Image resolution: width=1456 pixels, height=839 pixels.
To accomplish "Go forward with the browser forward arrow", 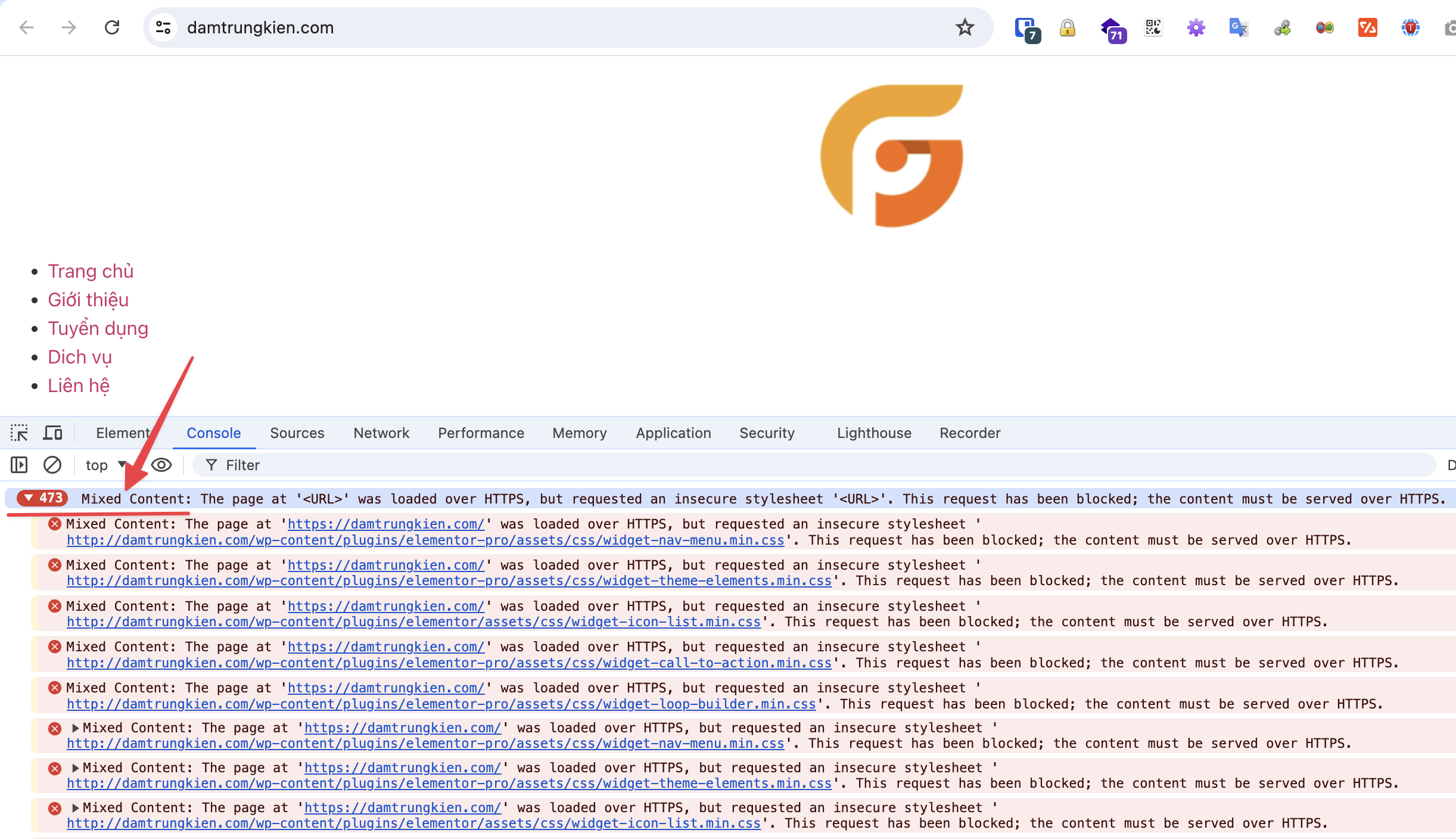I will (69, 27).
